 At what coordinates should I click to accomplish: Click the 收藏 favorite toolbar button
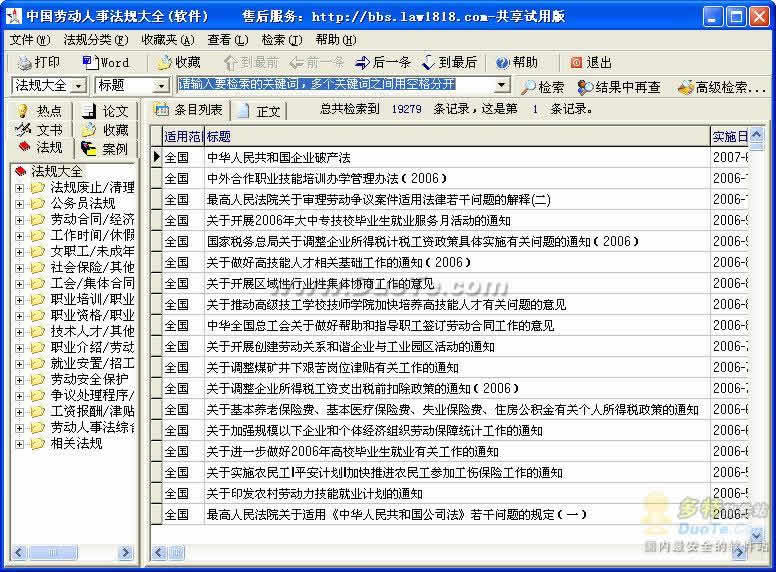tap(179, 62)
